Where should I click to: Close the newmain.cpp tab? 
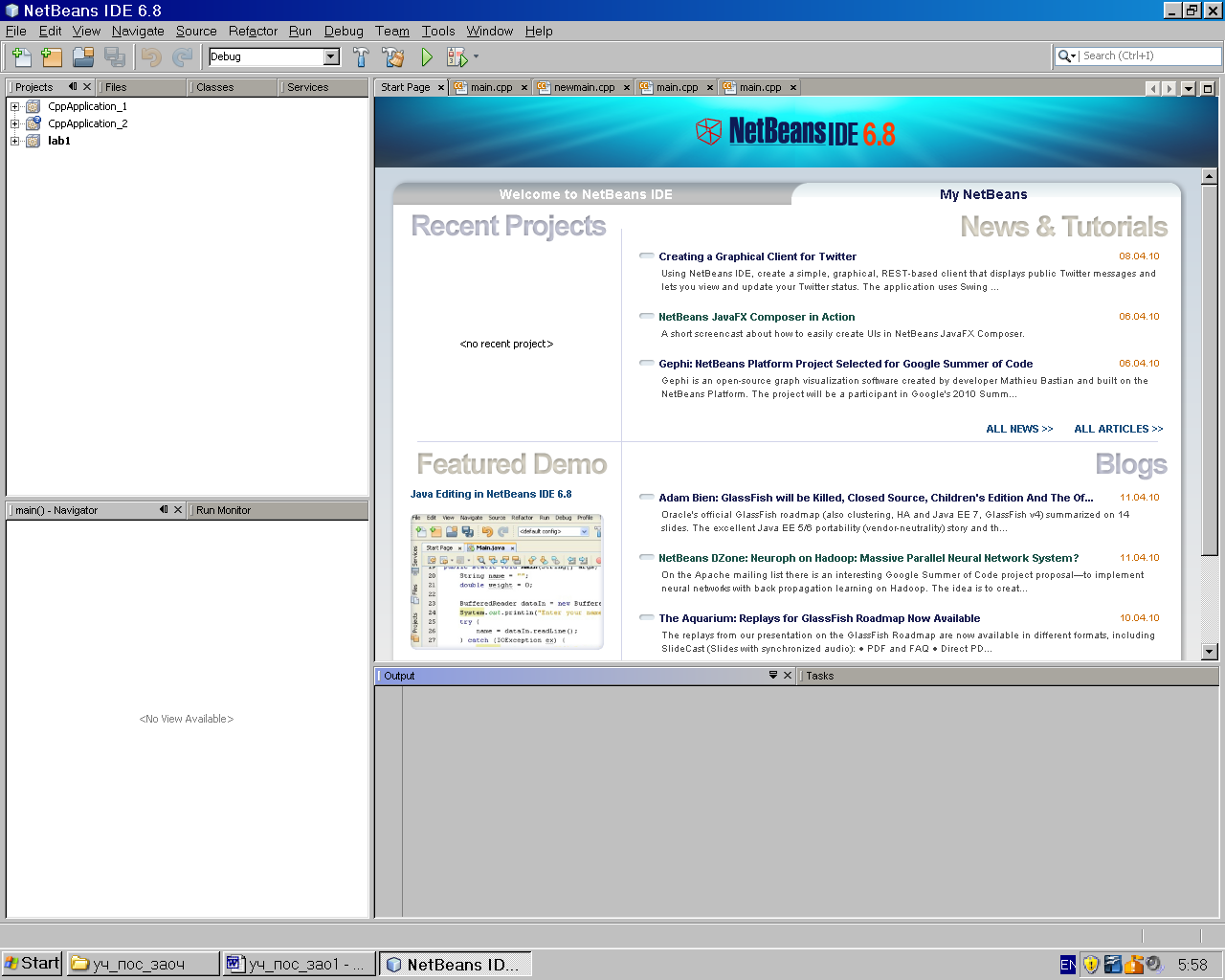point(627,87)
